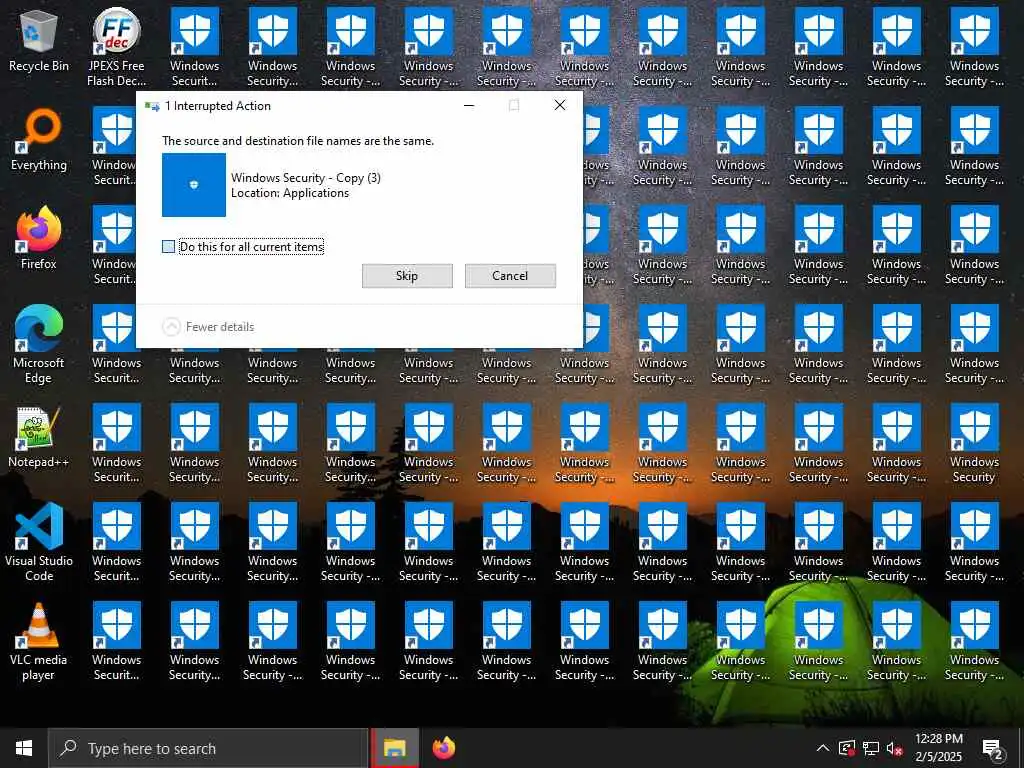
Task: Click the muted volume tray icon
Action: point(894,748)
